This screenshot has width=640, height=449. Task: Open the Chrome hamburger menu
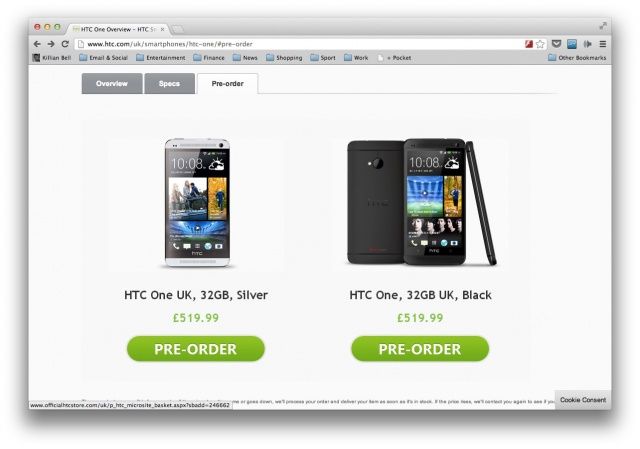pos(603,44)
